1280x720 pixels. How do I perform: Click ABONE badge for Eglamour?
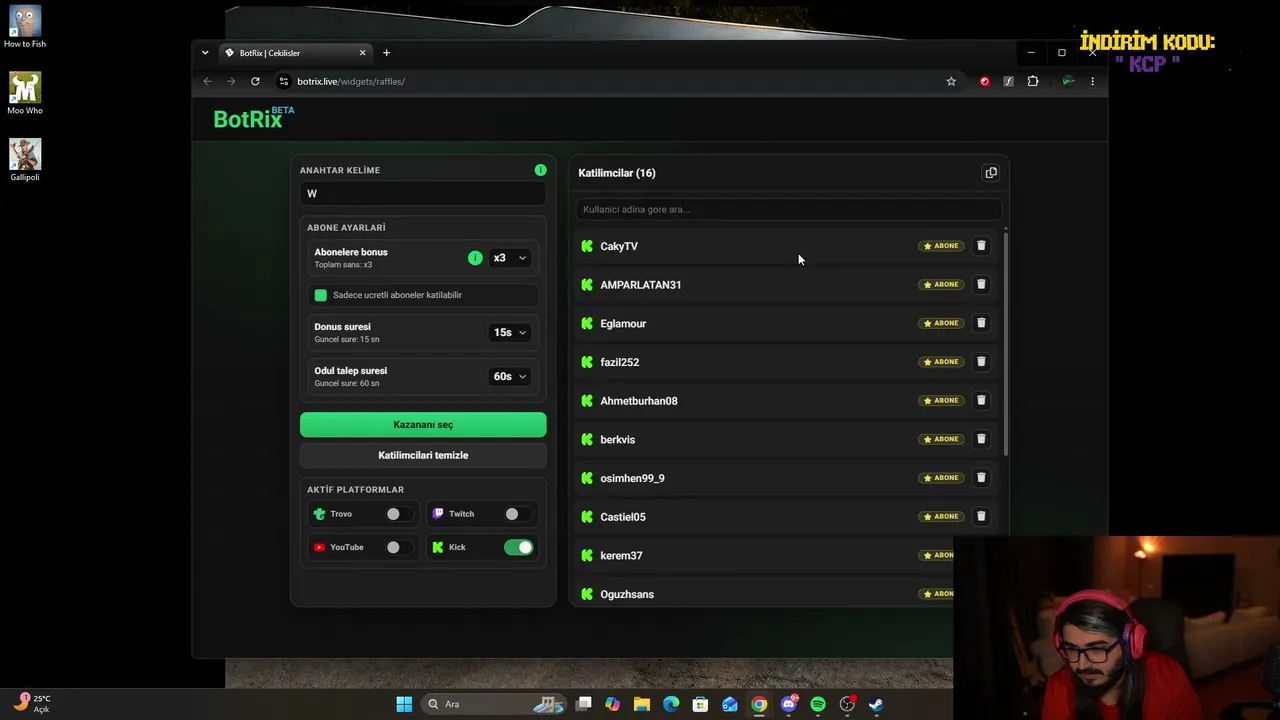[941, 323]
